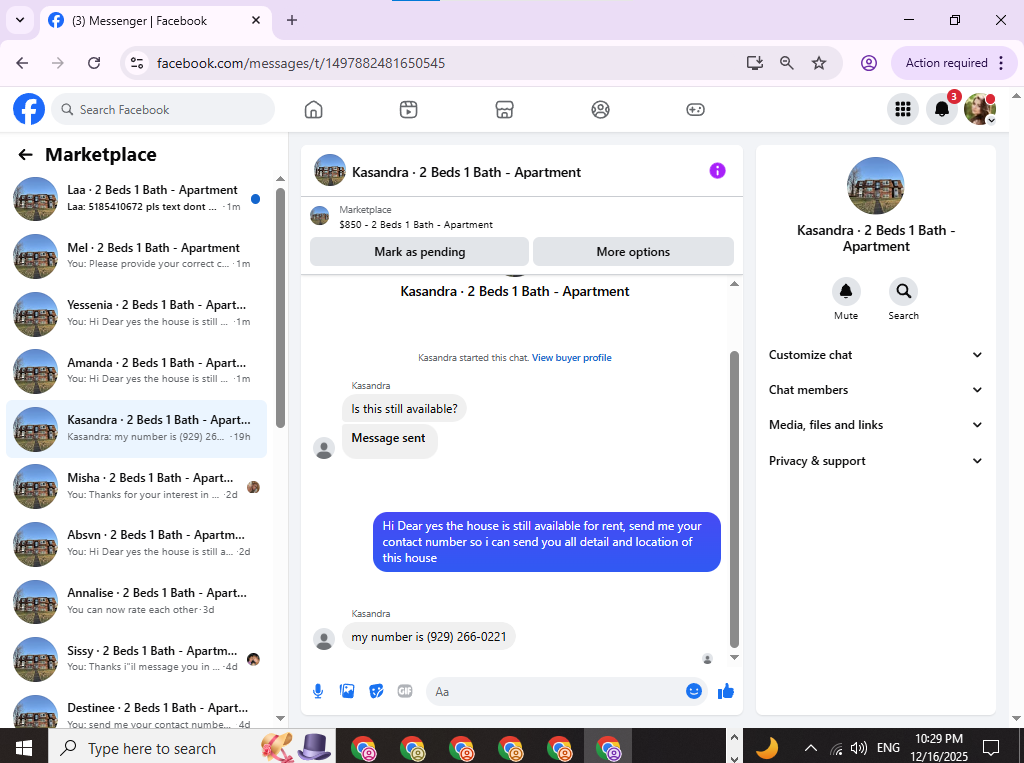This screenshot has width=1024, height=763.
Task: Open Windows notification center icon
Action: pos(991,747)
